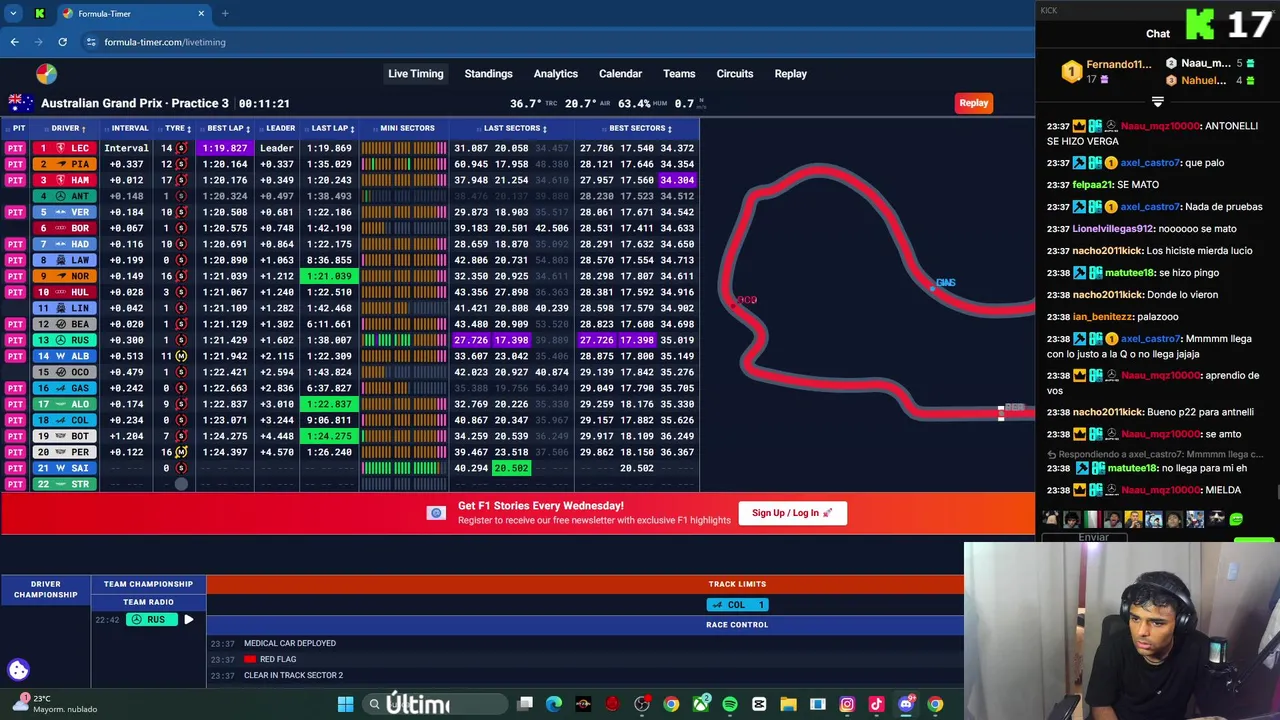
Task: Select driver NOR row badge
Action: [65, 276]
